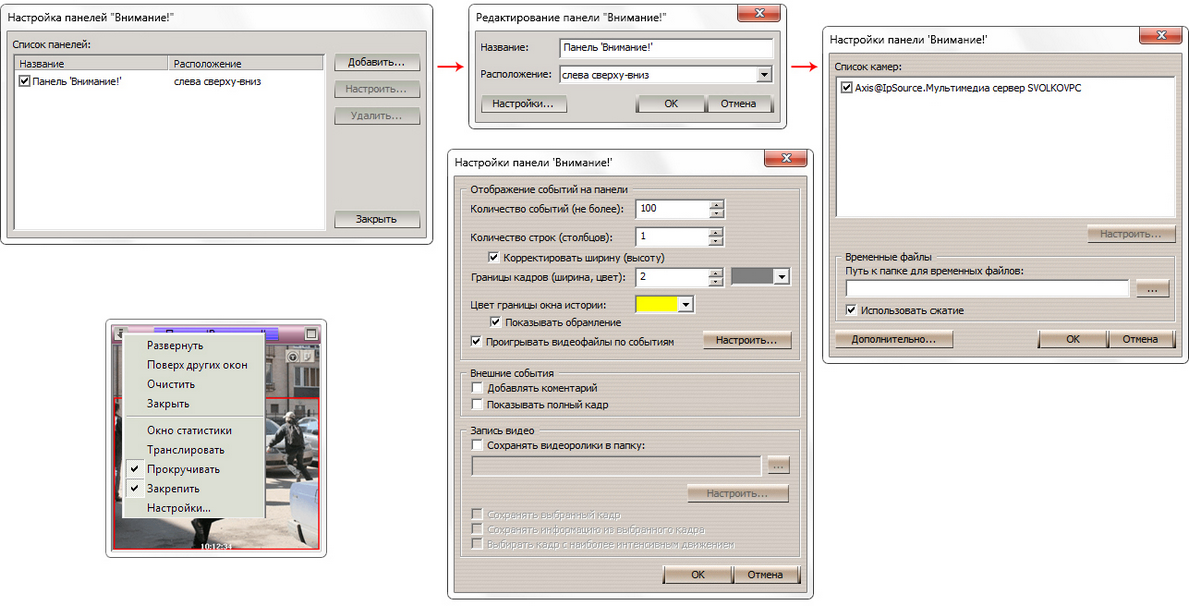The height and width of the screenshot is (606, 1189).
Task: Toggle 'Корректировать ширину (высоту)' checkbox
Action: coord(495,257)
